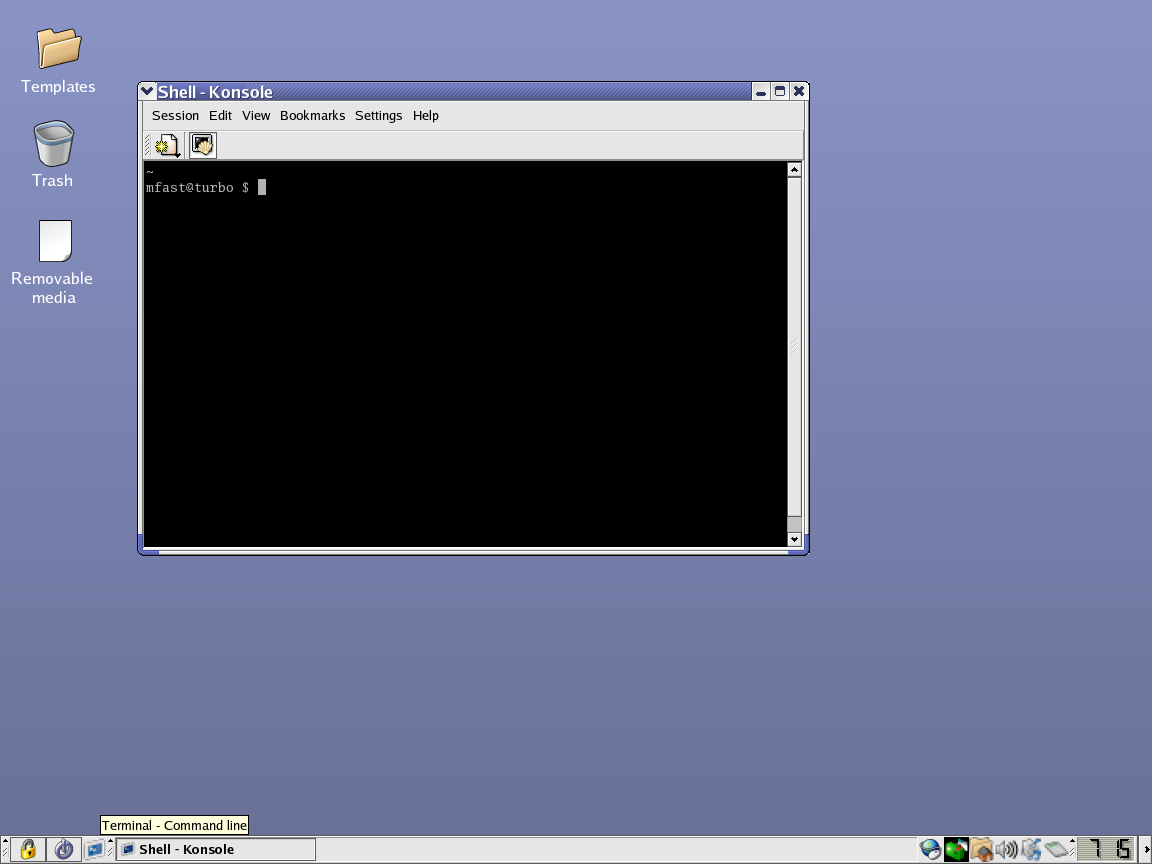This screenshot has height=864, width=1152.
Task: Expand the system tray overflow arrow
Action: (x=1072, y=841)
